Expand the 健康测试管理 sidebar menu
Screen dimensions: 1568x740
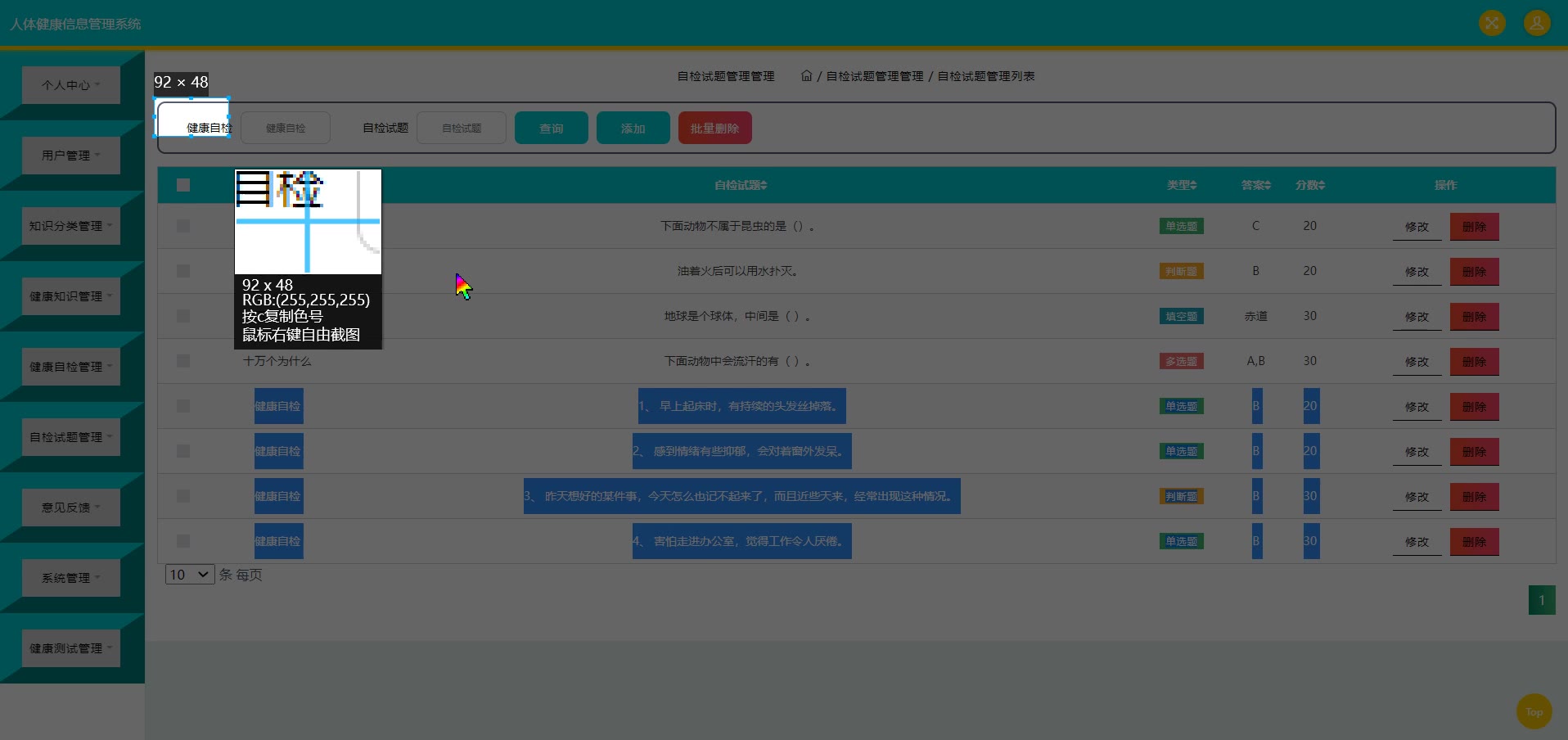point(71,648)
